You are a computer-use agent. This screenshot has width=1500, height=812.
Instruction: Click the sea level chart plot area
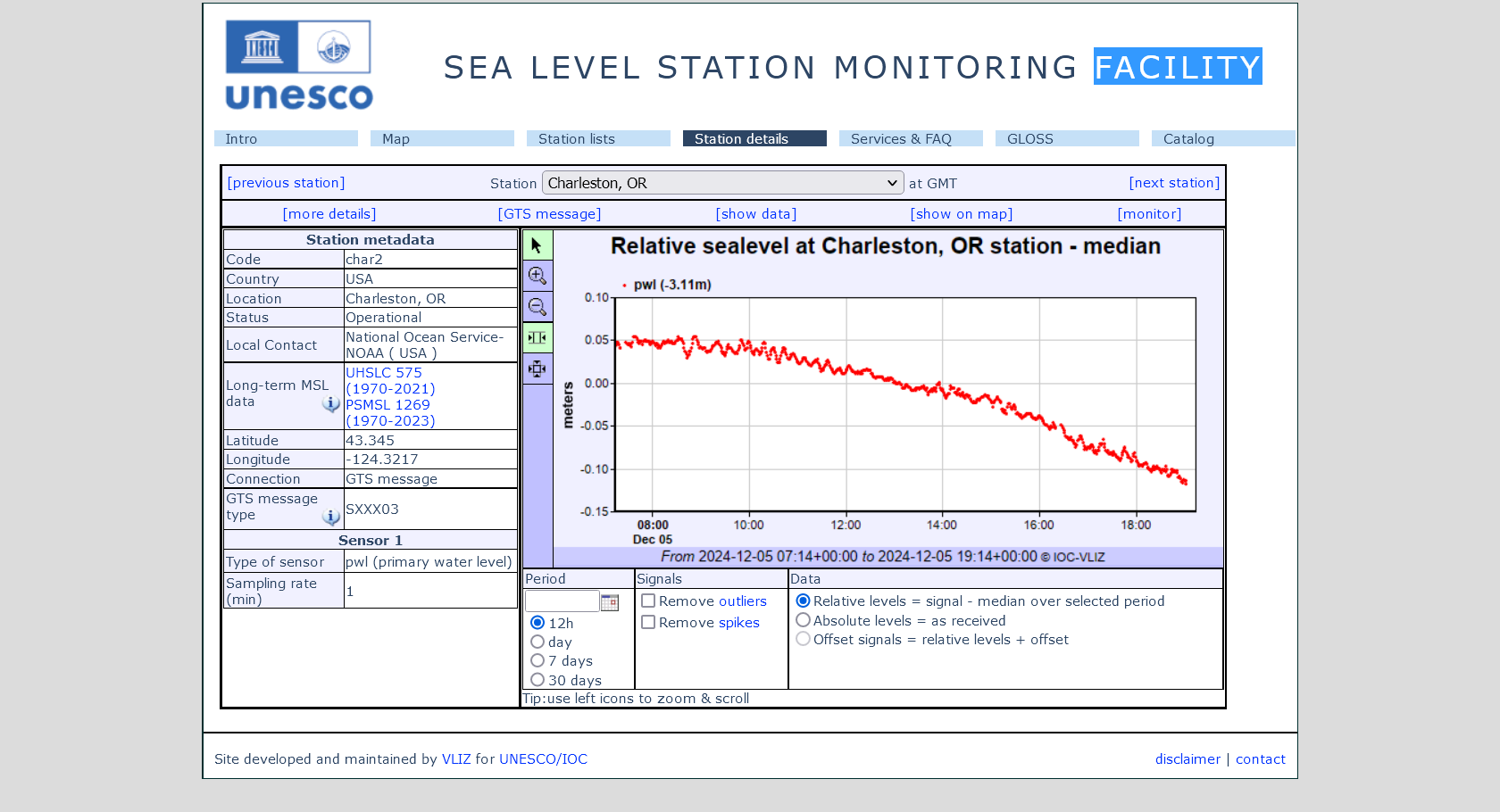coord(905,404)
